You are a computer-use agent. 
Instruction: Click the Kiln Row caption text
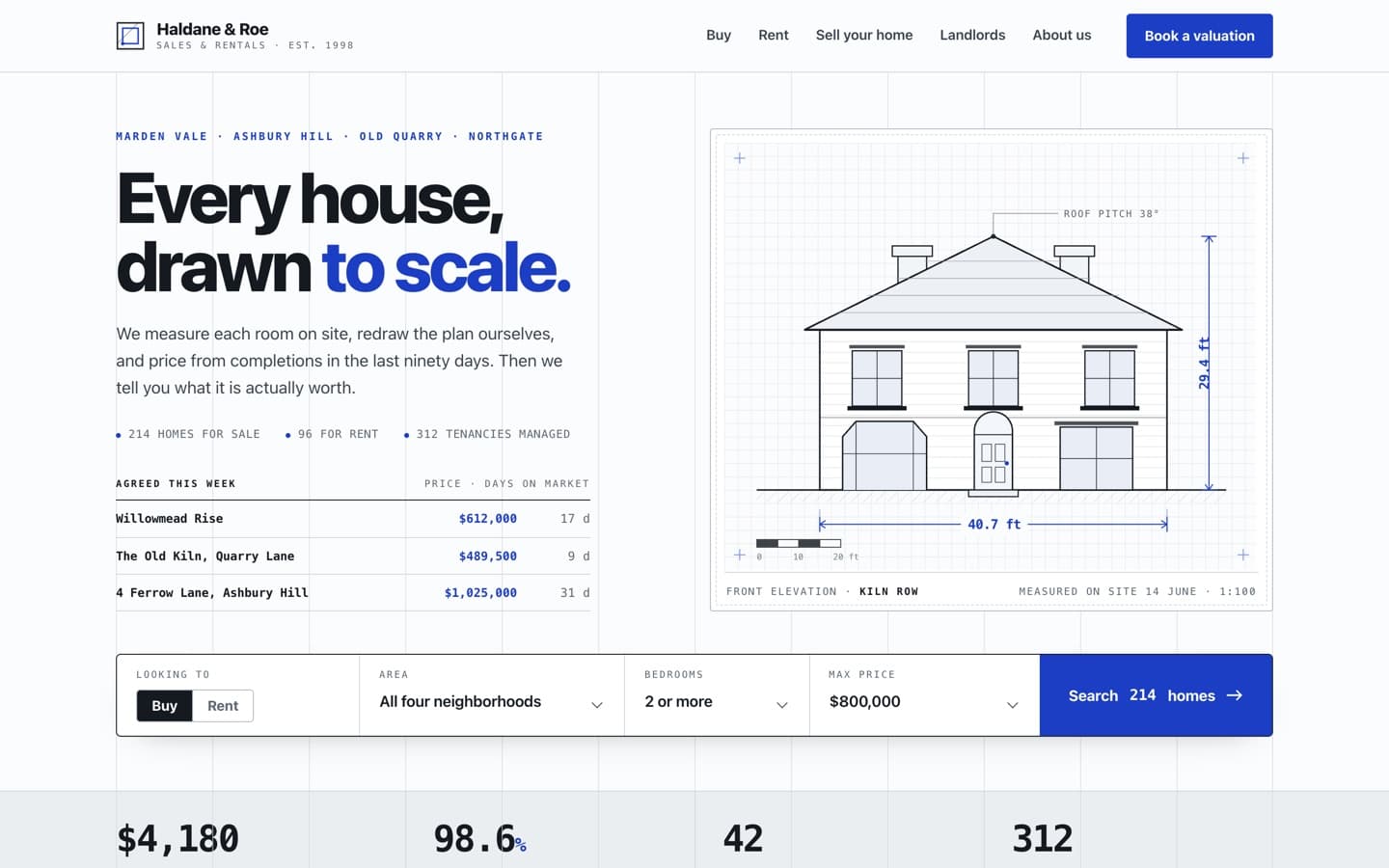coord(889,592)
